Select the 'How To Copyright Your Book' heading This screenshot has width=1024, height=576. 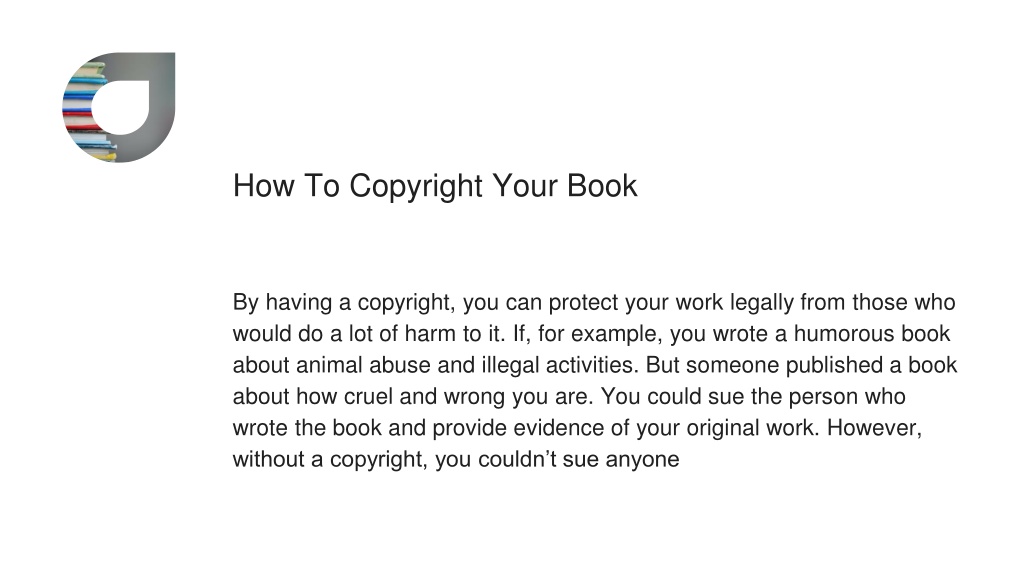[435, 186]
